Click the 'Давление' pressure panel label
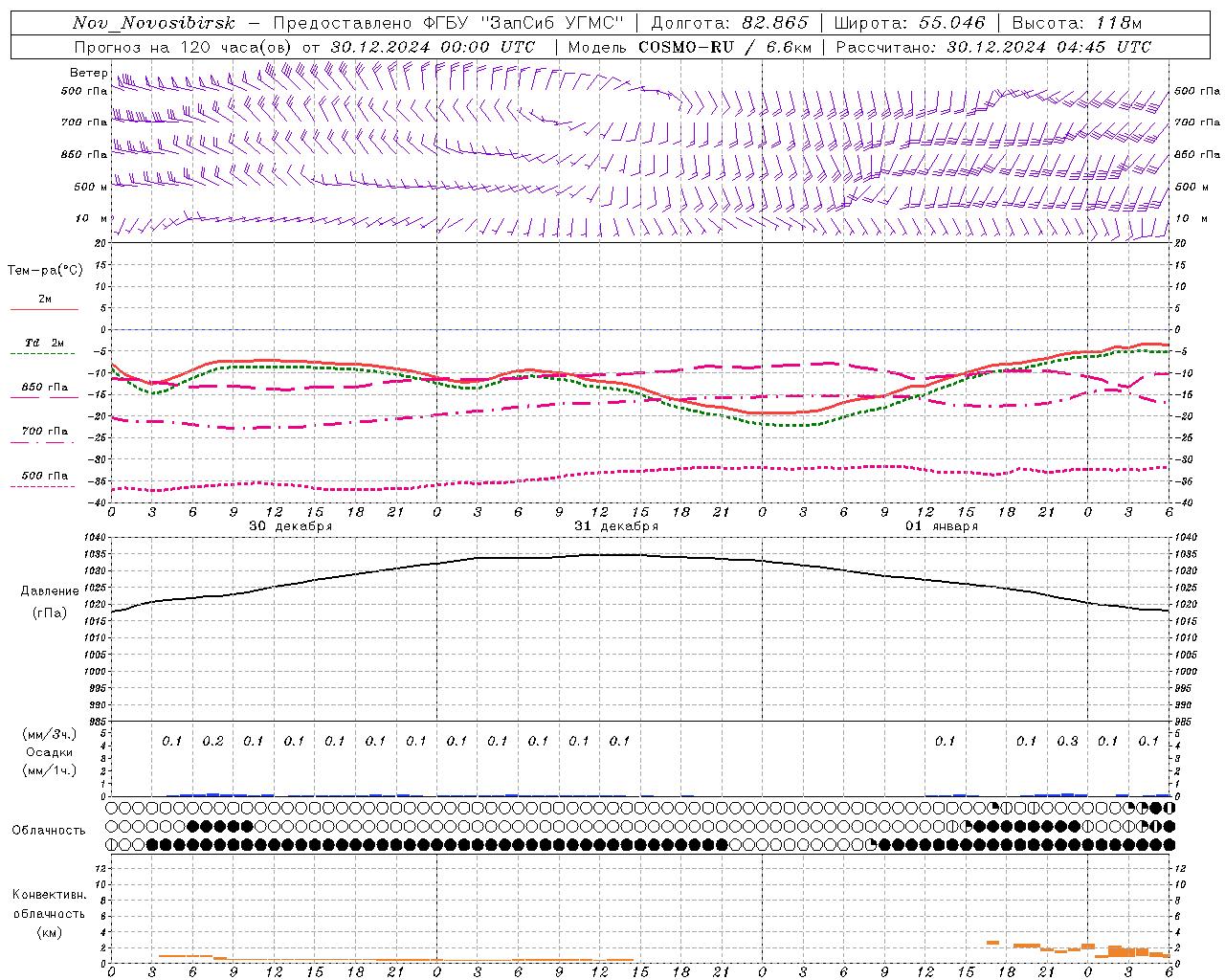Image resolution: width=1225 pixels, height=980 pixels. pyautogui.click(x=50, y=590)
